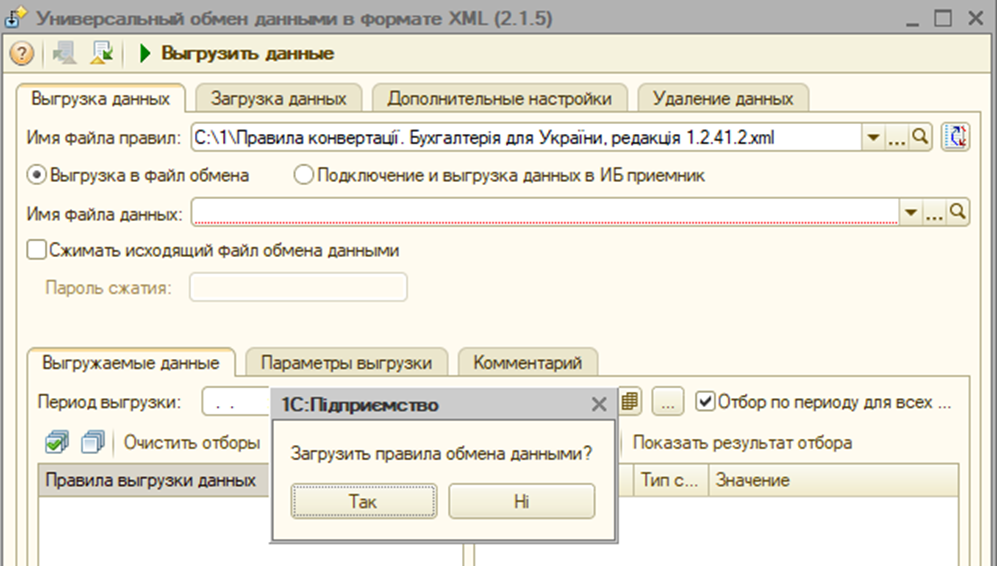
Task: Click the Имя файла данных input field
Action: (x=546, y=212)
